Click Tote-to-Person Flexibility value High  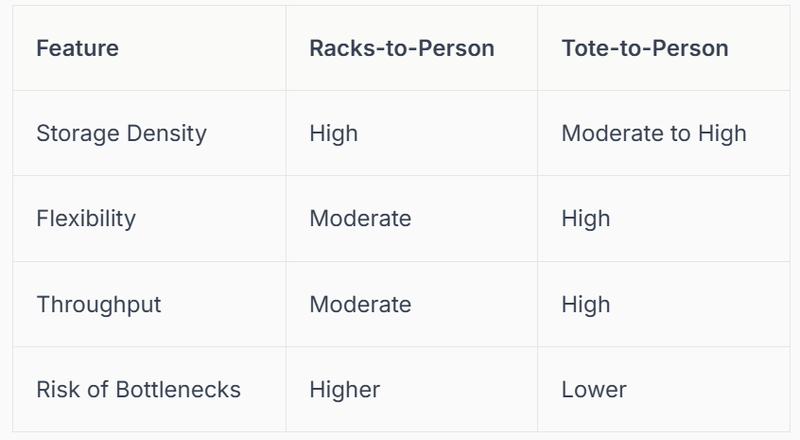pos(585,218)
